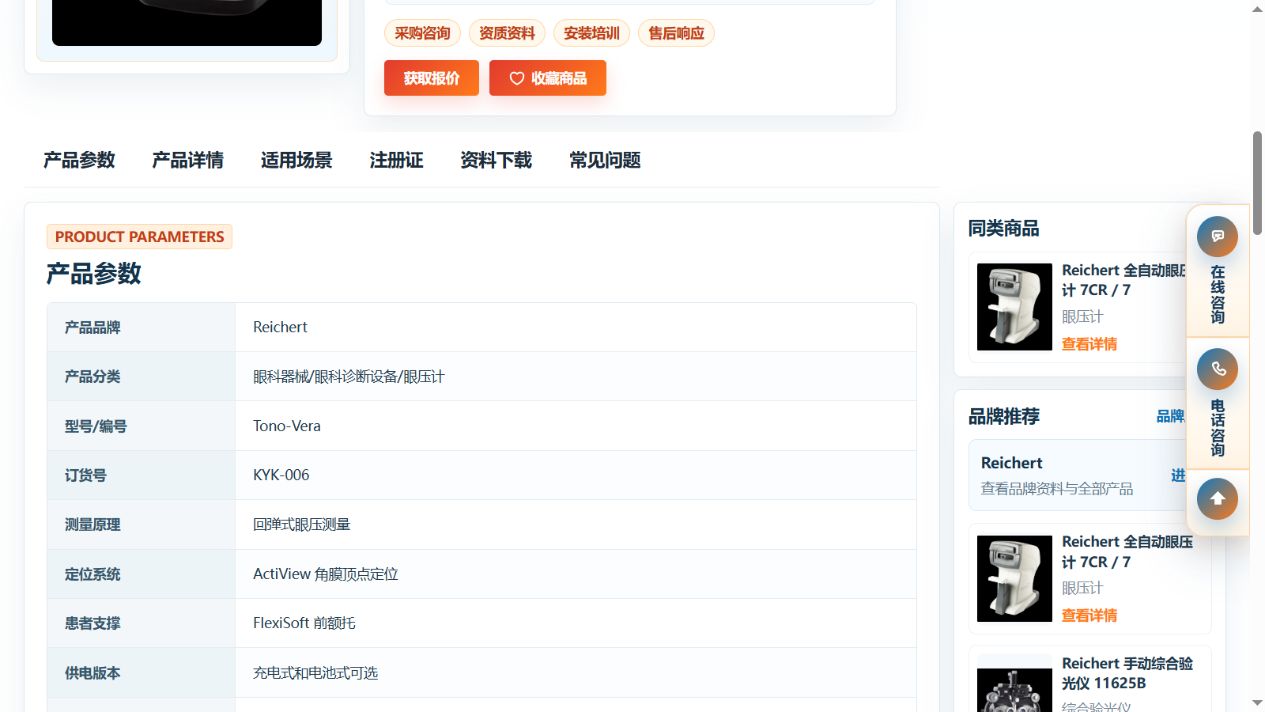
Task: Click the 在线咨询 label
Action: pyautogui.click(x=1217, y=294)
